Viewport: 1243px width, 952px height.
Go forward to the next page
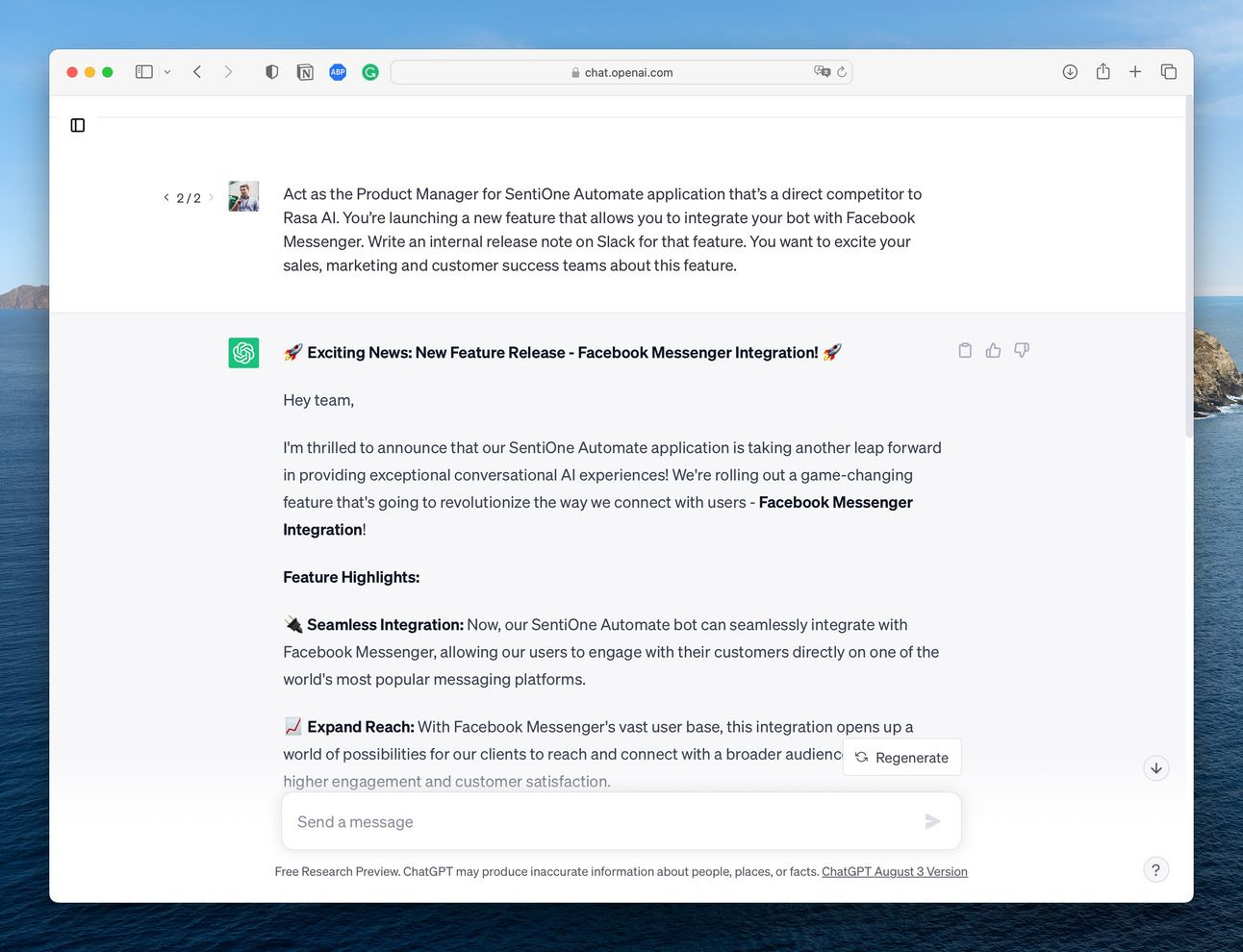(x=228, y=72)
